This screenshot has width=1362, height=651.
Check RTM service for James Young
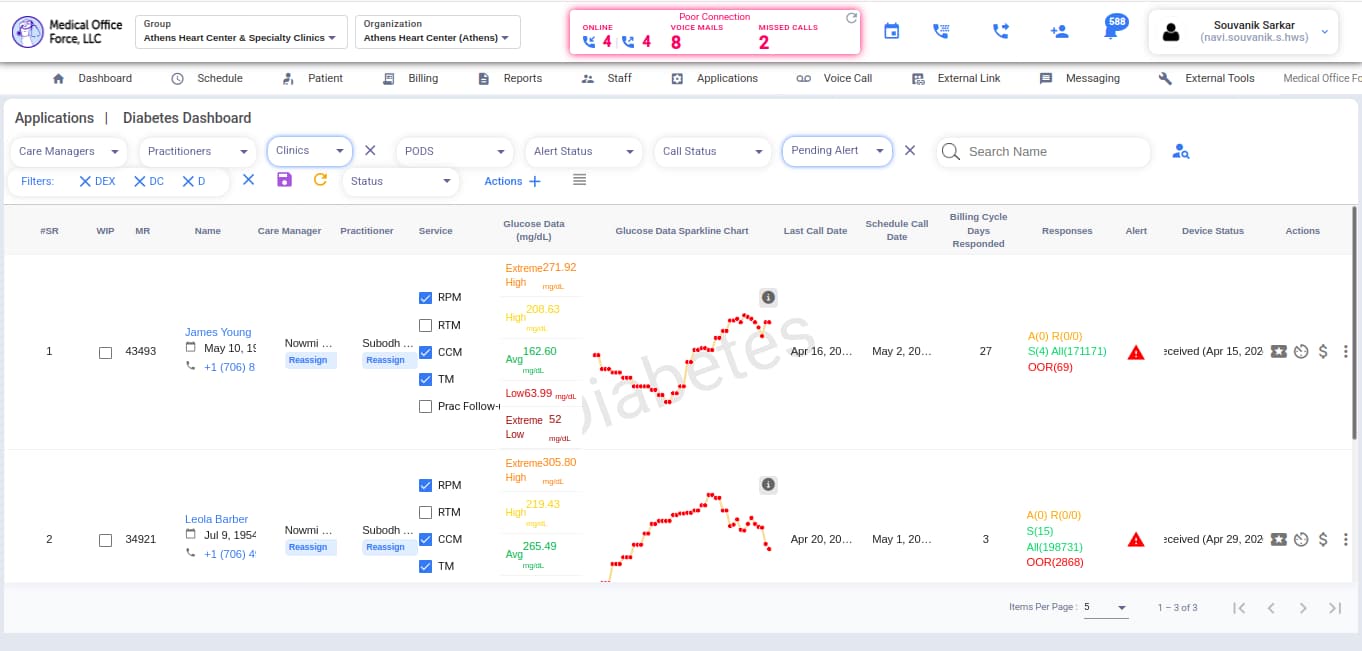pos(425,325)
